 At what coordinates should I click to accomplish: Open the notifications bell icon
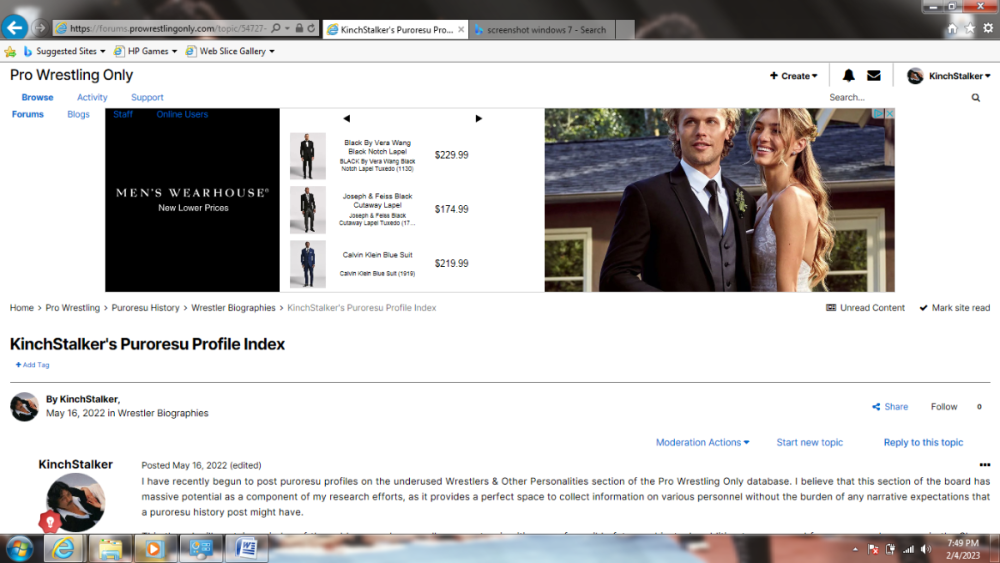point(849,76)
